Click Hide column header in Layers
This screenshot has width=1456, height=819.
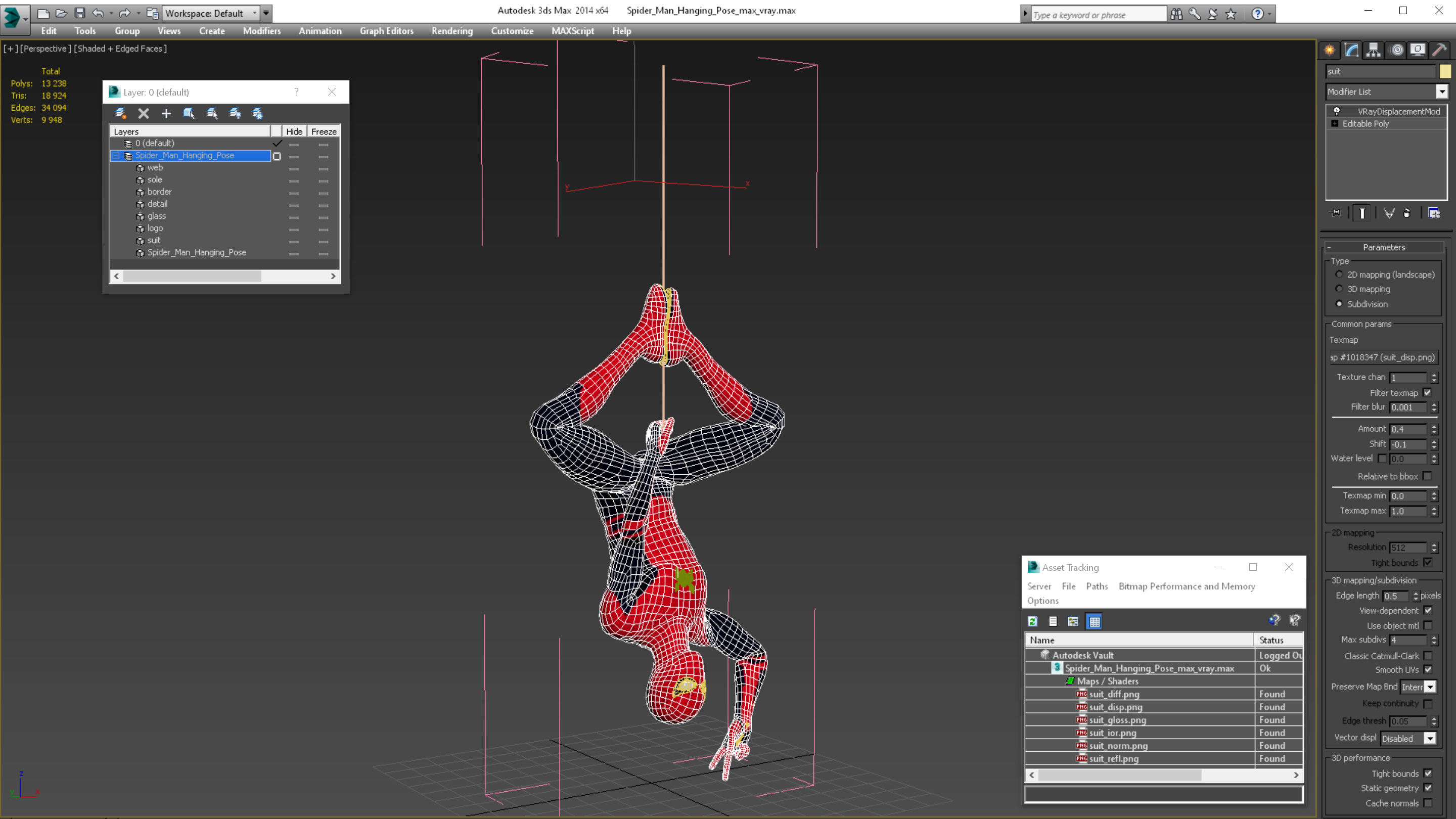point(294,131)
